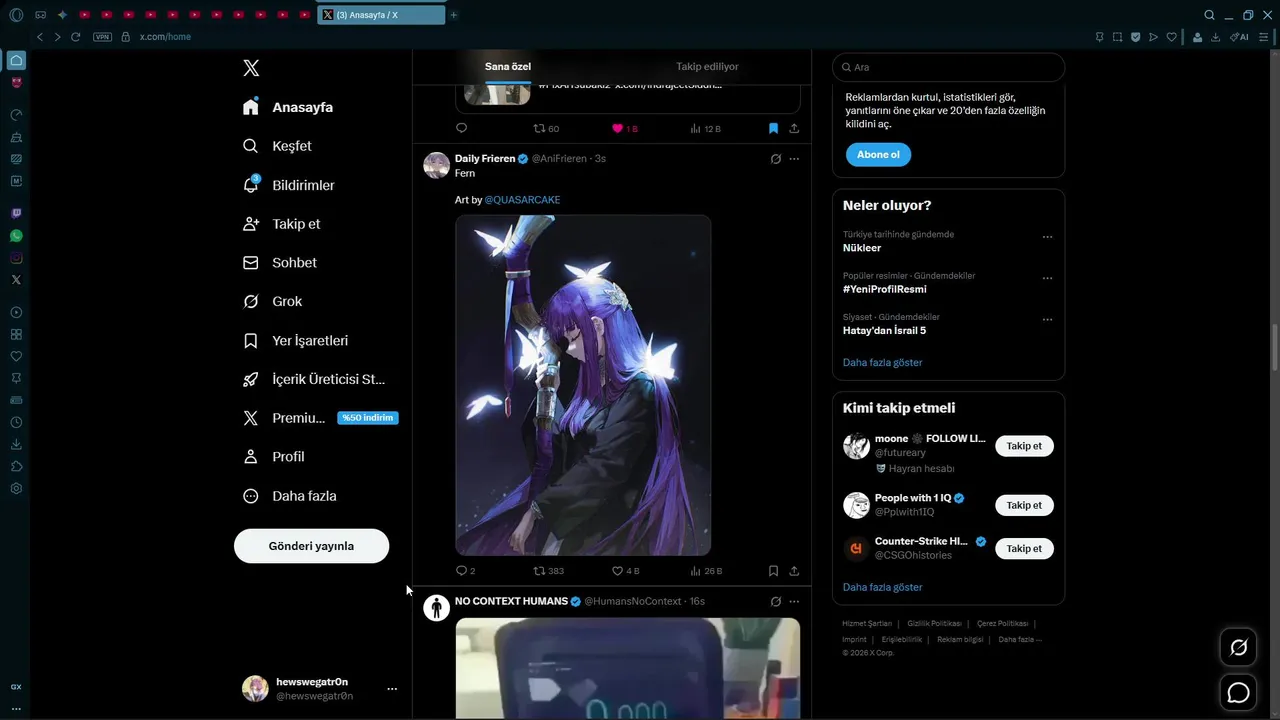The height and width of the screenshot is (720, 1280).
Task: Open Takip et page in navigation
Action: tap(281, 224)
